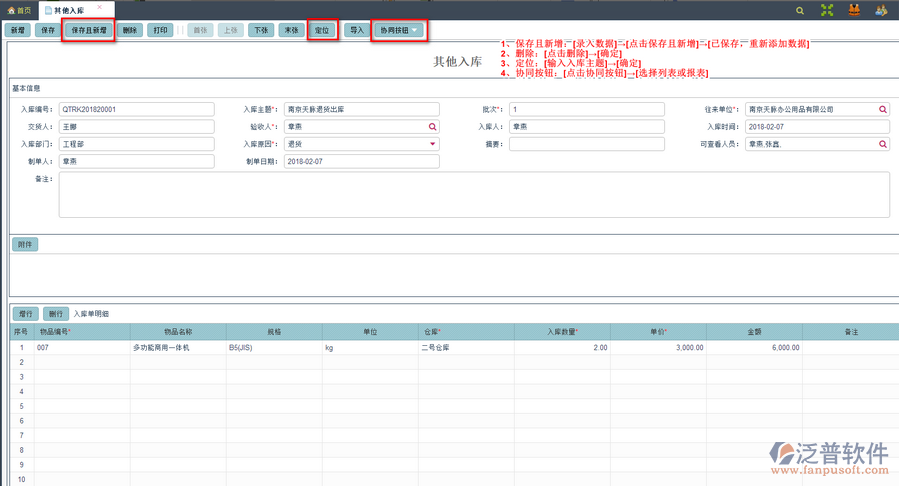Screen dimensions: 899x486
Task: Add a row with 增行 button
Action: (x=26, y=313)
